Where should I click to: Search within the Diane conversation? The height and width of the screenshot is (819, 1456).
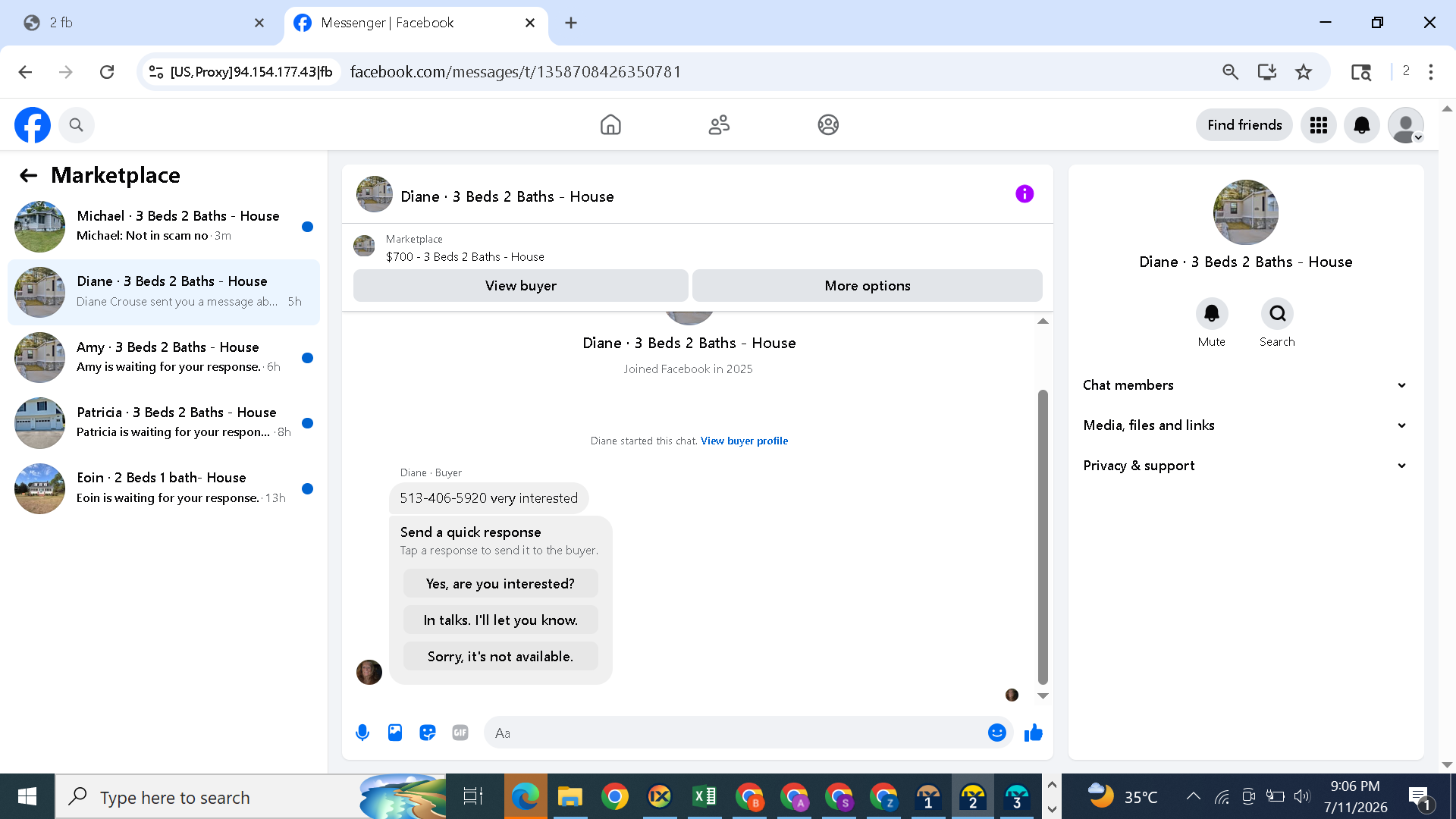(x=1278, y=314)
